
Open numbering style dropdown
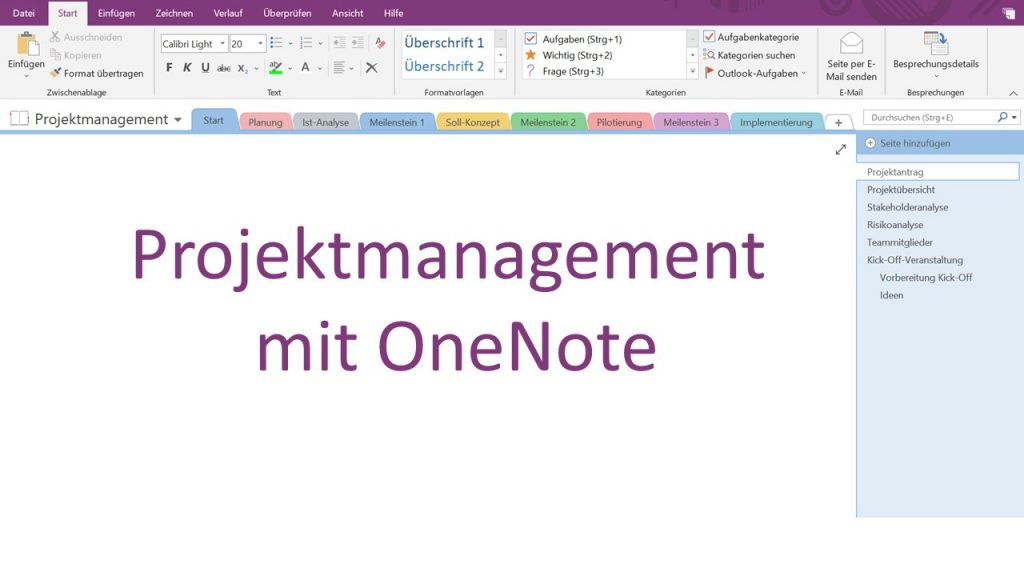click(321, 44)
